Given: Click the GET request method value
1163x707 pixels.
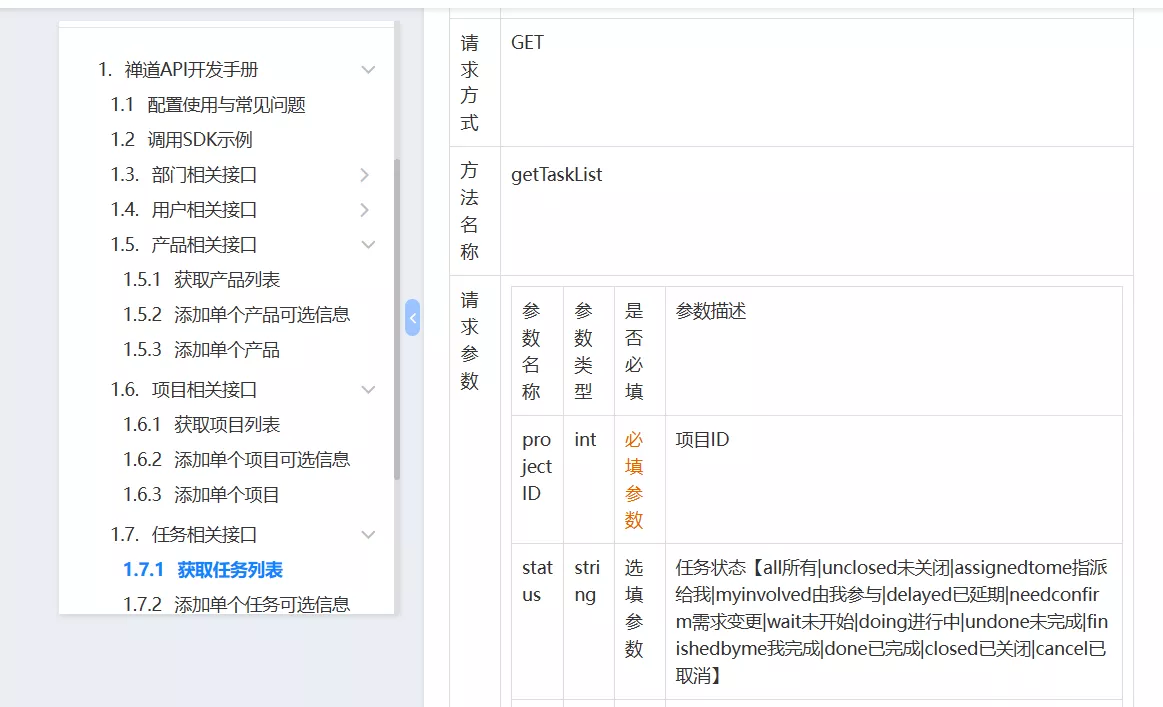Looking at the screenshot, I should 527,43.
